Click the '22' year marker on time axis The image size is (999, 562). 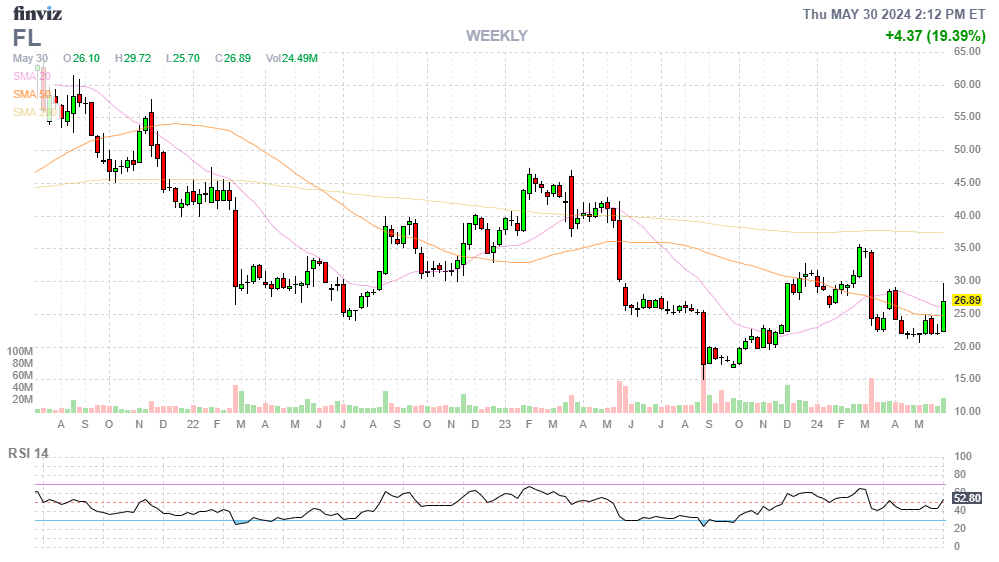coord(193,424)
